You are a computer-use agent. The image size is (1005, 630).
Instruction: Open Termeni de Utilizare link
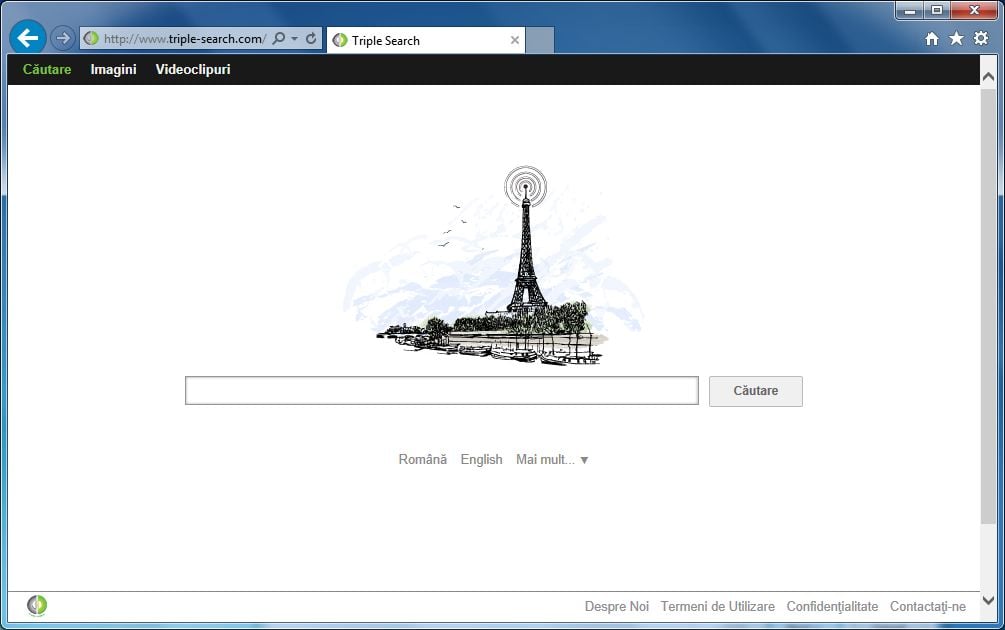click(718, 606)
